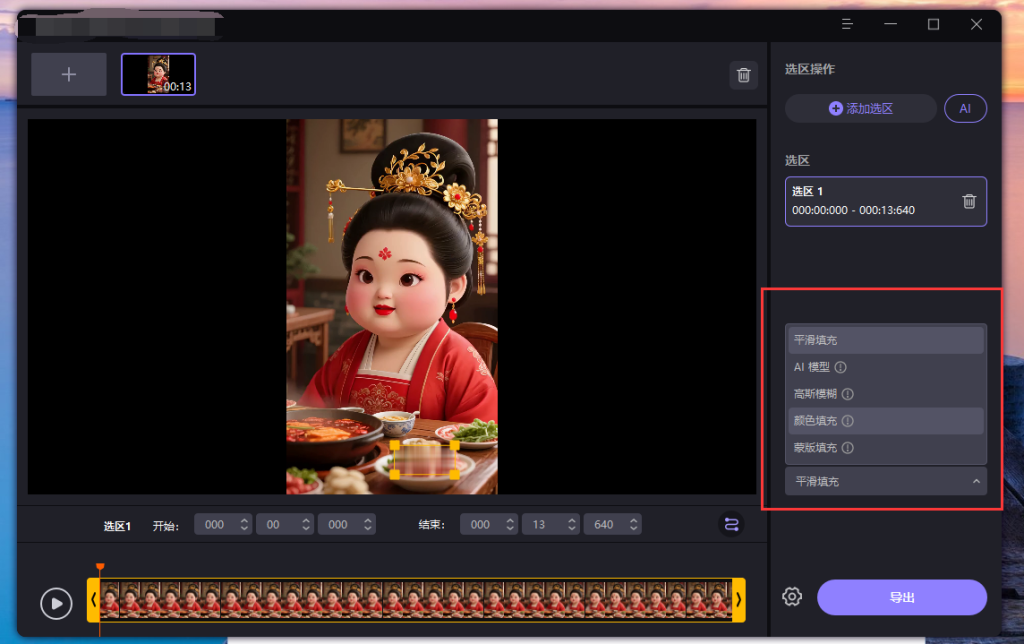This screenshot has height=644, width=1024.
Task: Click info icon next to AI 模型
Action: coord(841,367)
